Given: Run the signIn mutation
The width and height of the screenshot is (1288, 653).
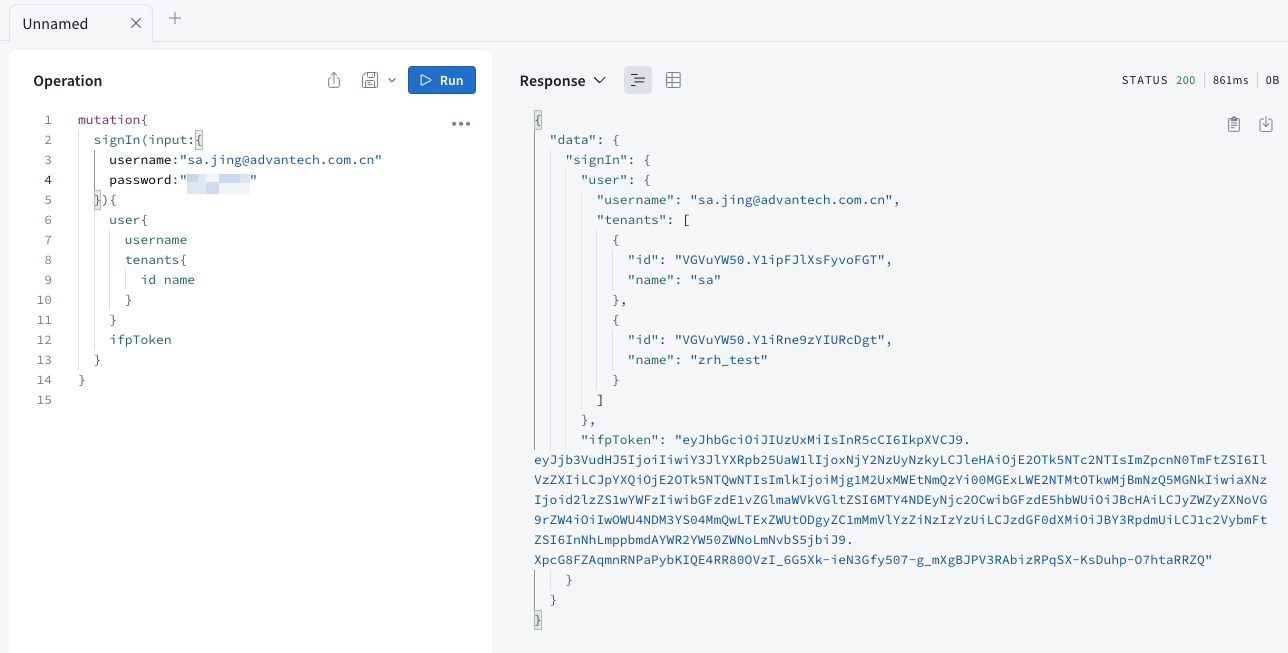Looking at the screenshot, I should [442, 80].
